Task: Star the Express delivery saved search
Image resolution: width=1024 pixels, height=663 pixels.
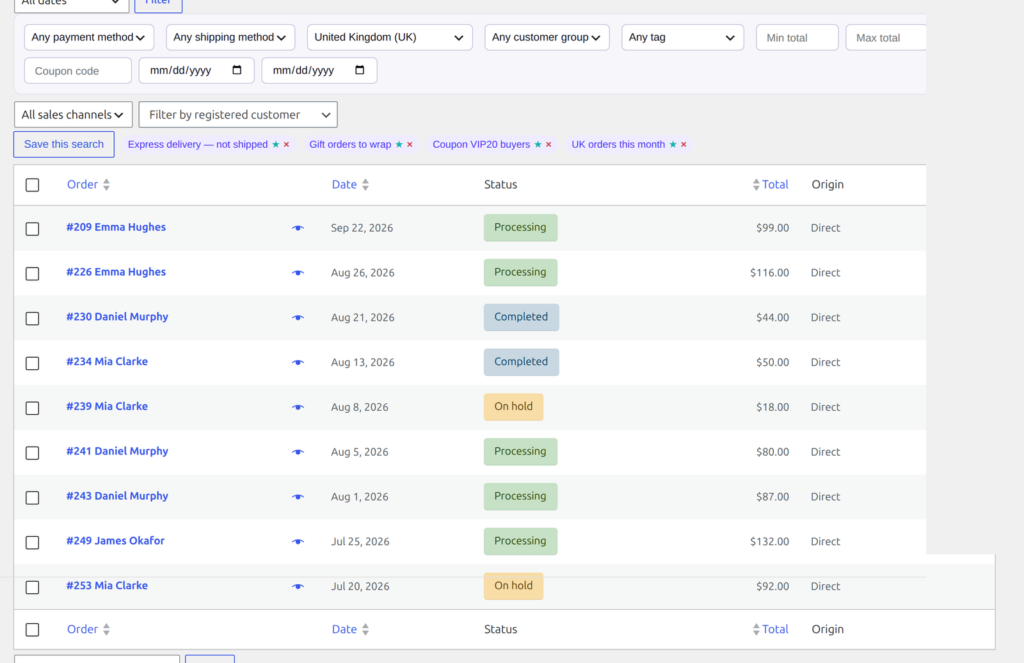Action: pyautogui.click(x=276, y=144)
